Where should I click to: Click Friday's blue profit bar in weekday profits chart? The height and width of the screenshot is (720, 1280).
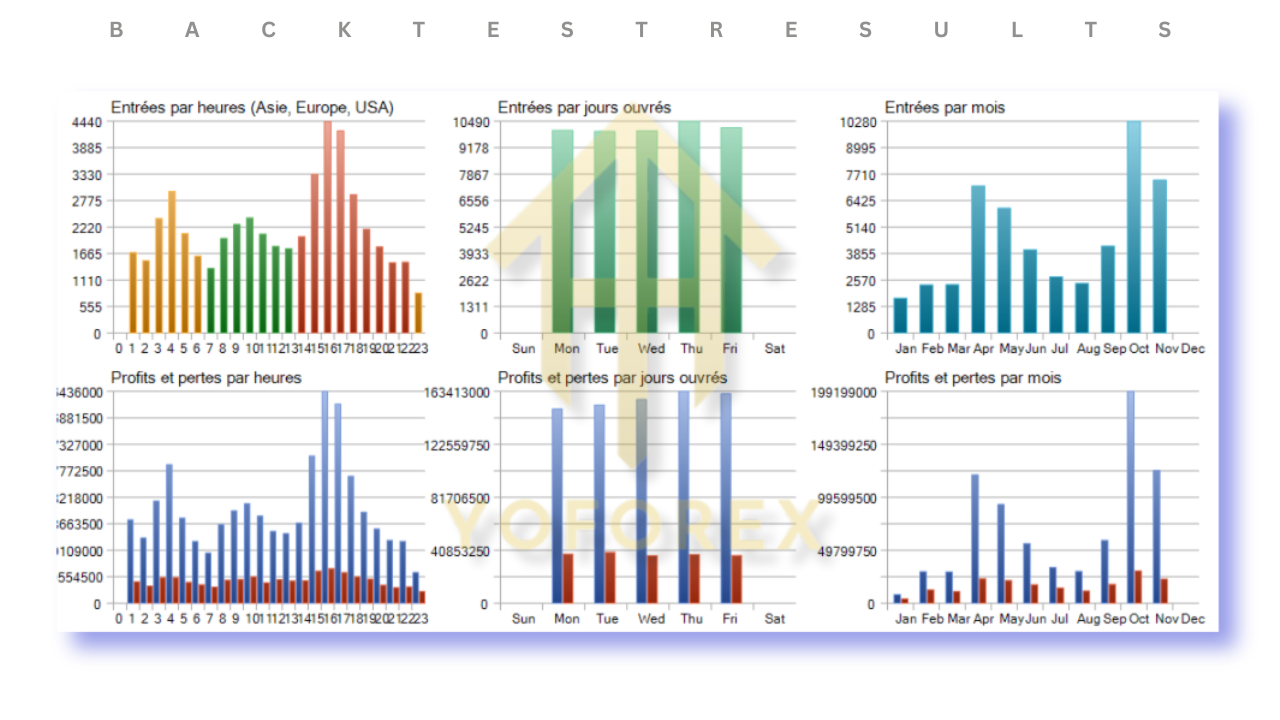coord(725,498)
